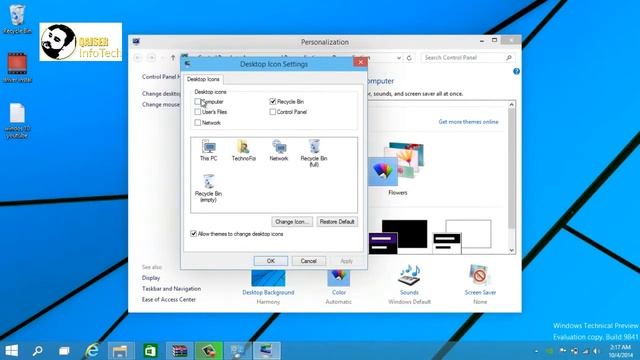This screenshot has width=640, height=360.
Task: Click the themes list scrollbar down arrow
Action: click(x=511, y=250)
